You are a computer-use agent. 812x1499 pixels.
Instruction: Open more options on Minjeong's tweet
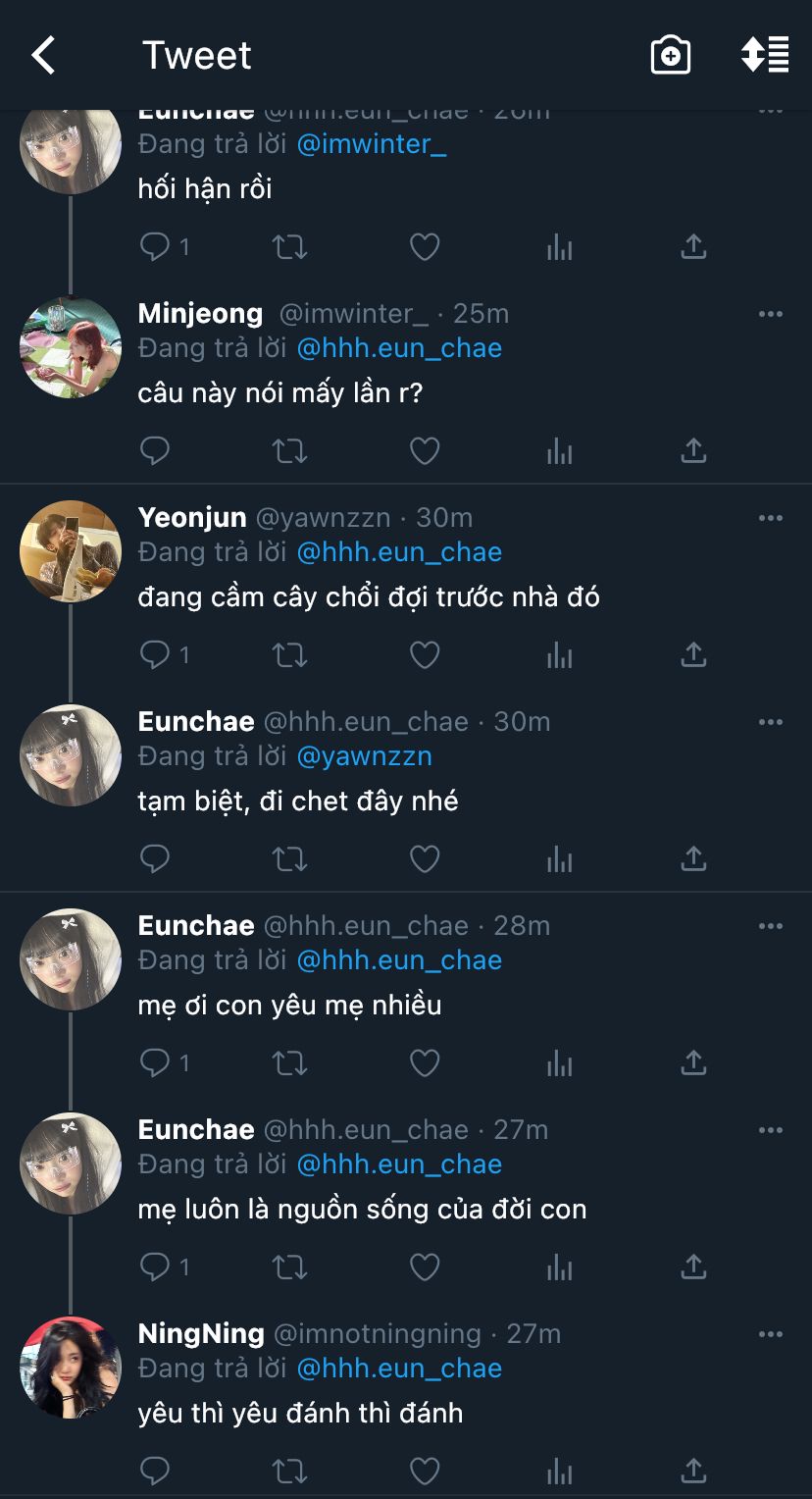coord(771,314)
